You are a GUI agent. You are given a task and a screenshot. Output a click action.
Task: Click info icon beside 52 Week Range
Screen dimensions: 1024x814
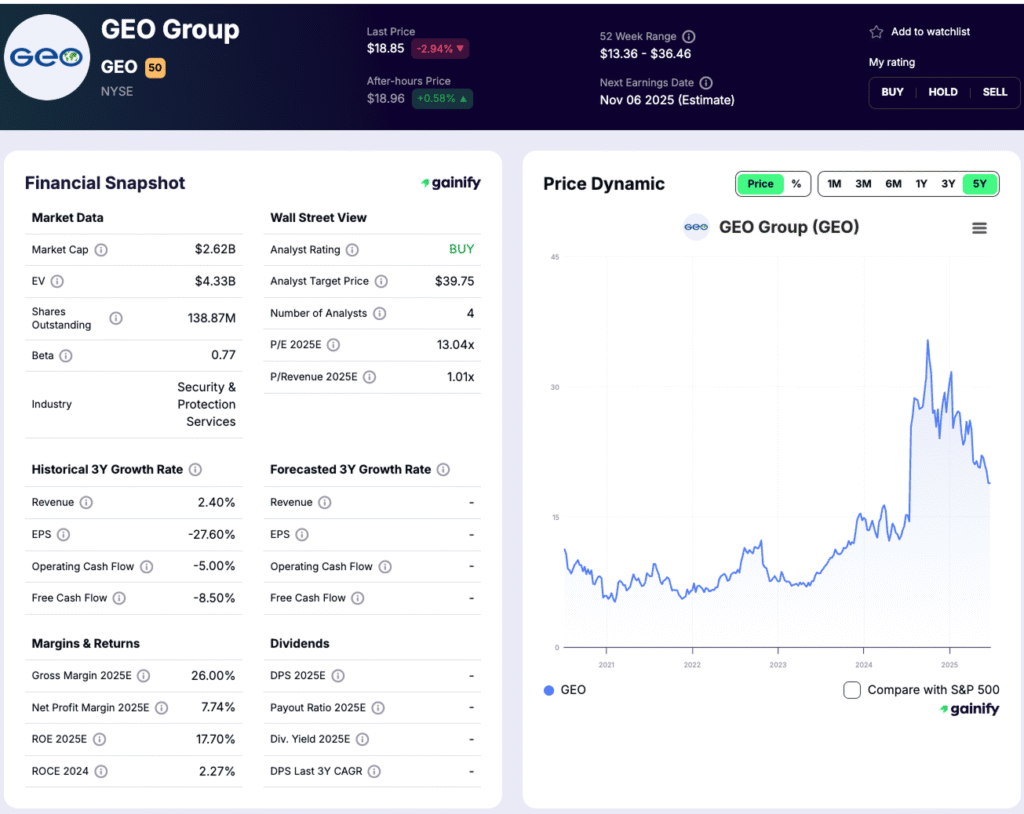(688, 37)
